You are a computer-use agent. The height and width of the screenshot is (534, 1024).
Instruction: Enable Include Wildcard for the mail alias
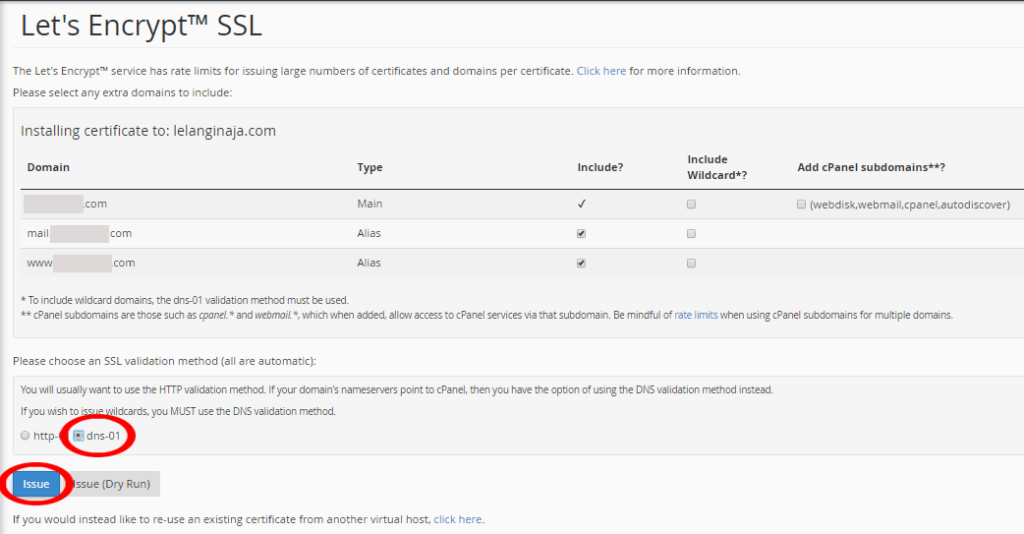click(691, 234)
